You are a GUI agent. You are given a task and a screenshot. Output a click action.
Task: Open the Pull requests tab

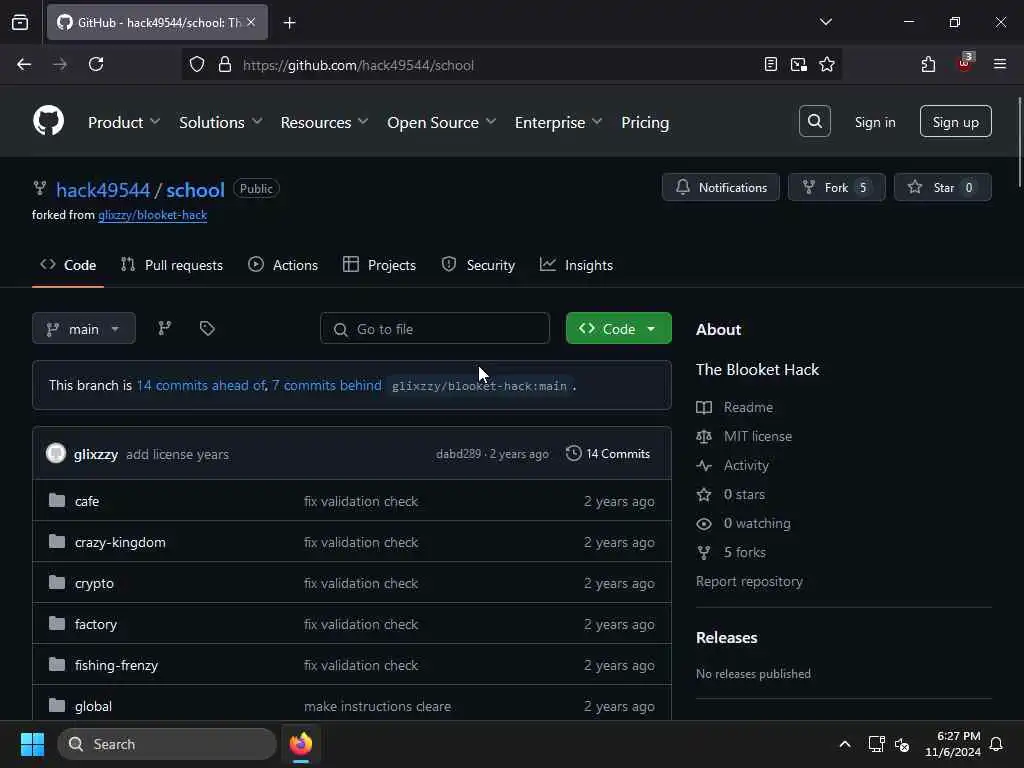click(172, 265)
